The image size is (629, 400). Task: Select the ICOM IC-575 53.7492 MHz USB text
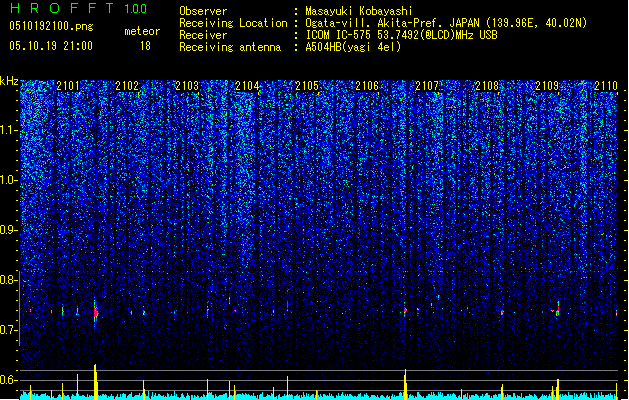[402, 35]
